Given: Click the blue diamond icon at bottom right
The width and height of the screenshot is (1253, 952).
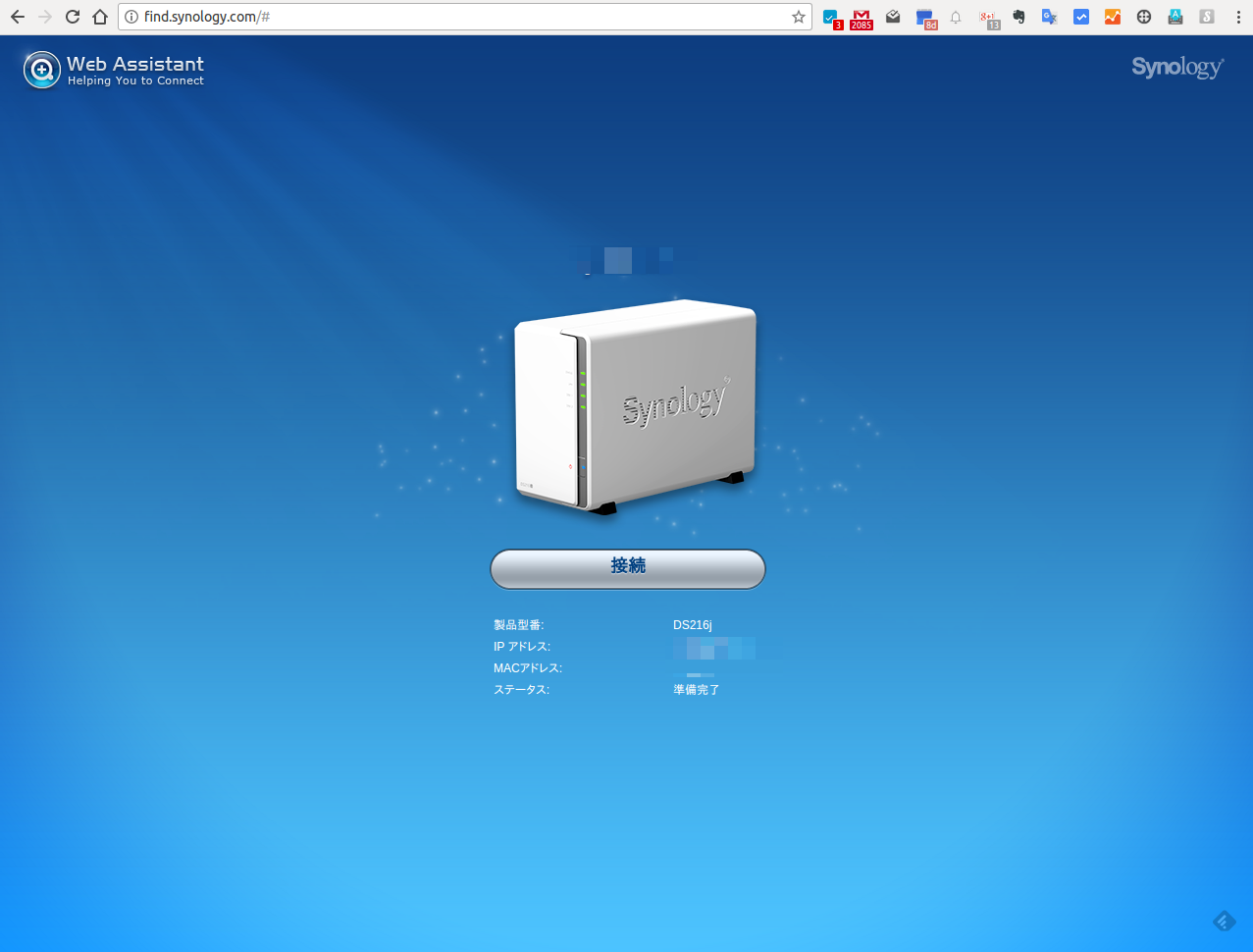Looking at the screenshot, I should [x=1224, y=921].
